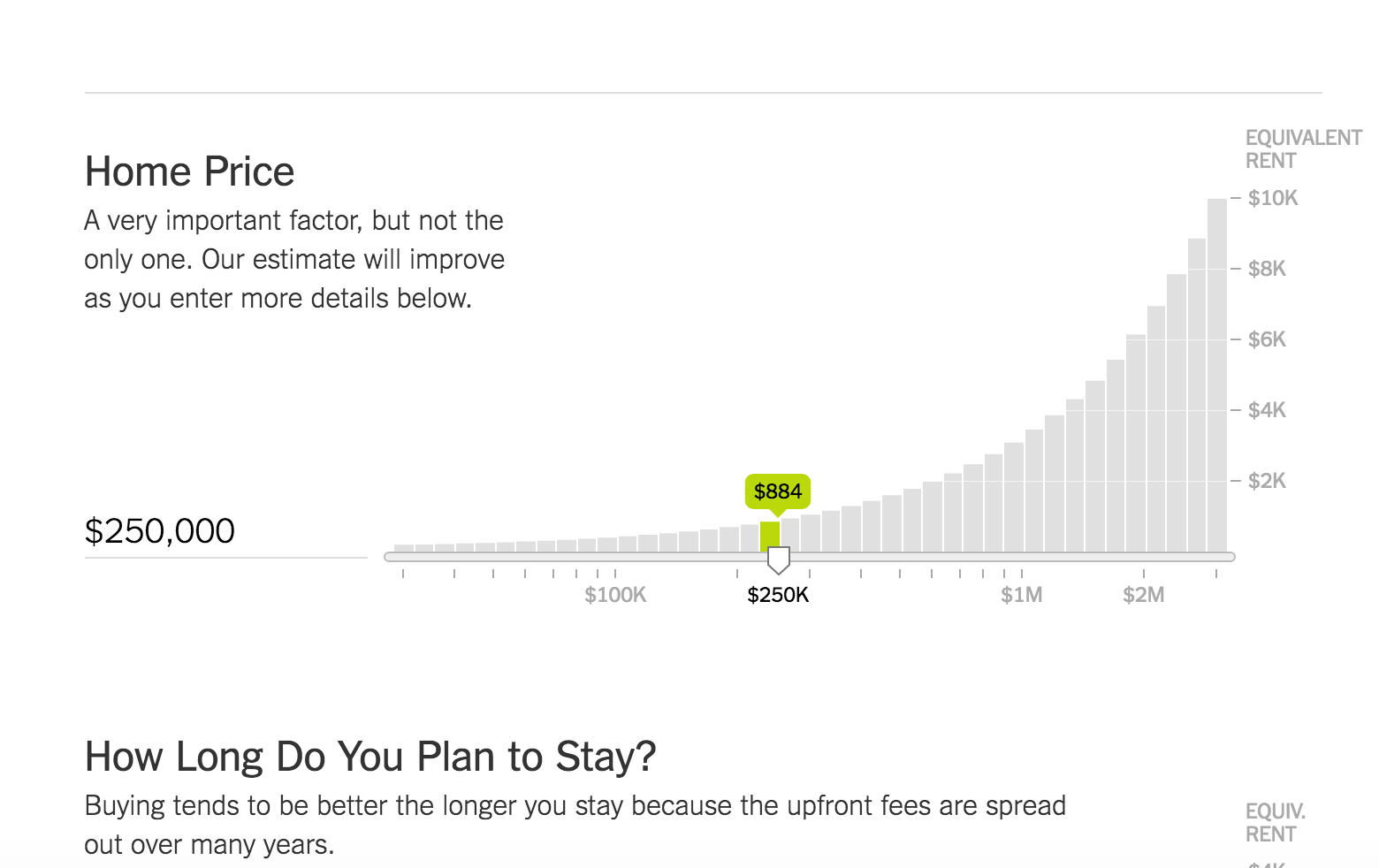The width and height of the screenshot is (1379, 868).
Task: Click the green $884 tooltip bubble
Action: [x=778, y=491]
